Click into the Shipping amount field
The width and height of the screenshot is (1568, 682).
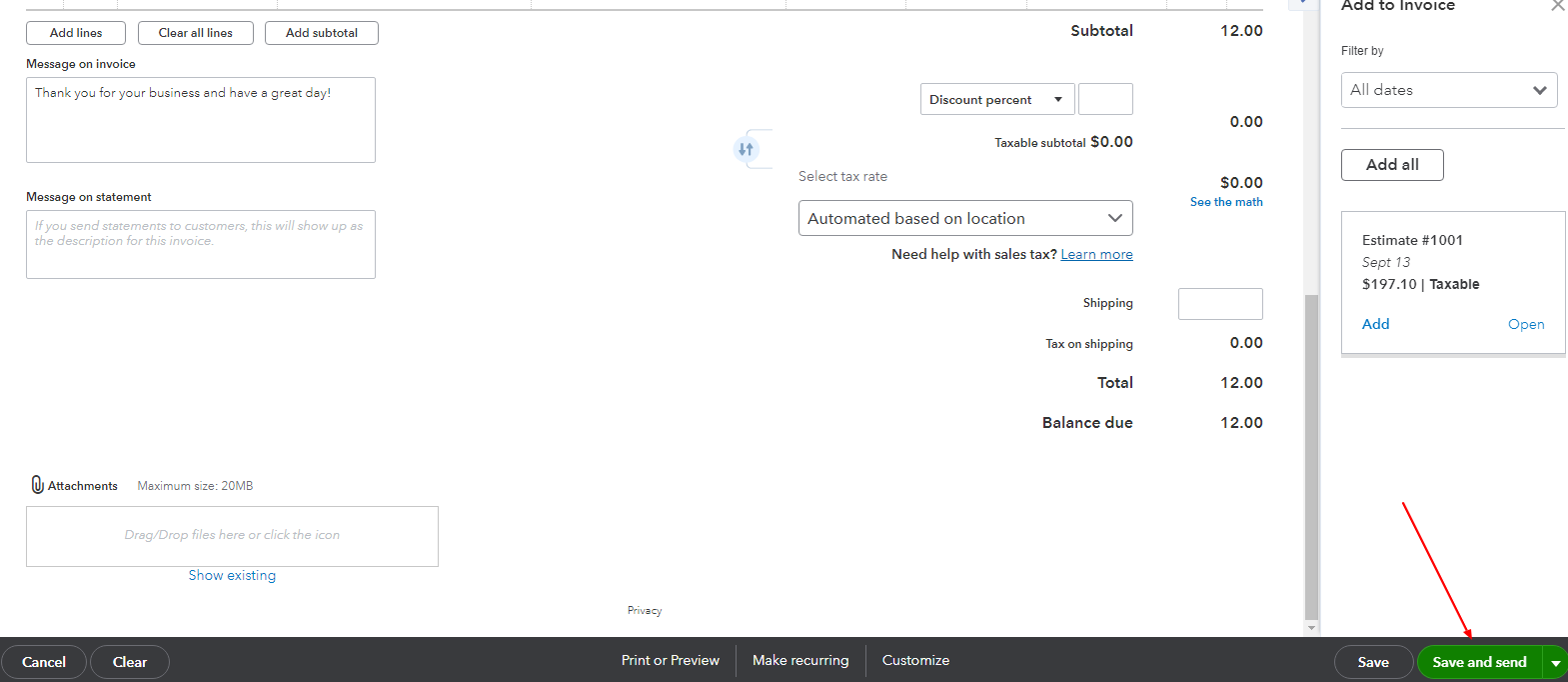pyautogui.click(x=1219, y=304)
